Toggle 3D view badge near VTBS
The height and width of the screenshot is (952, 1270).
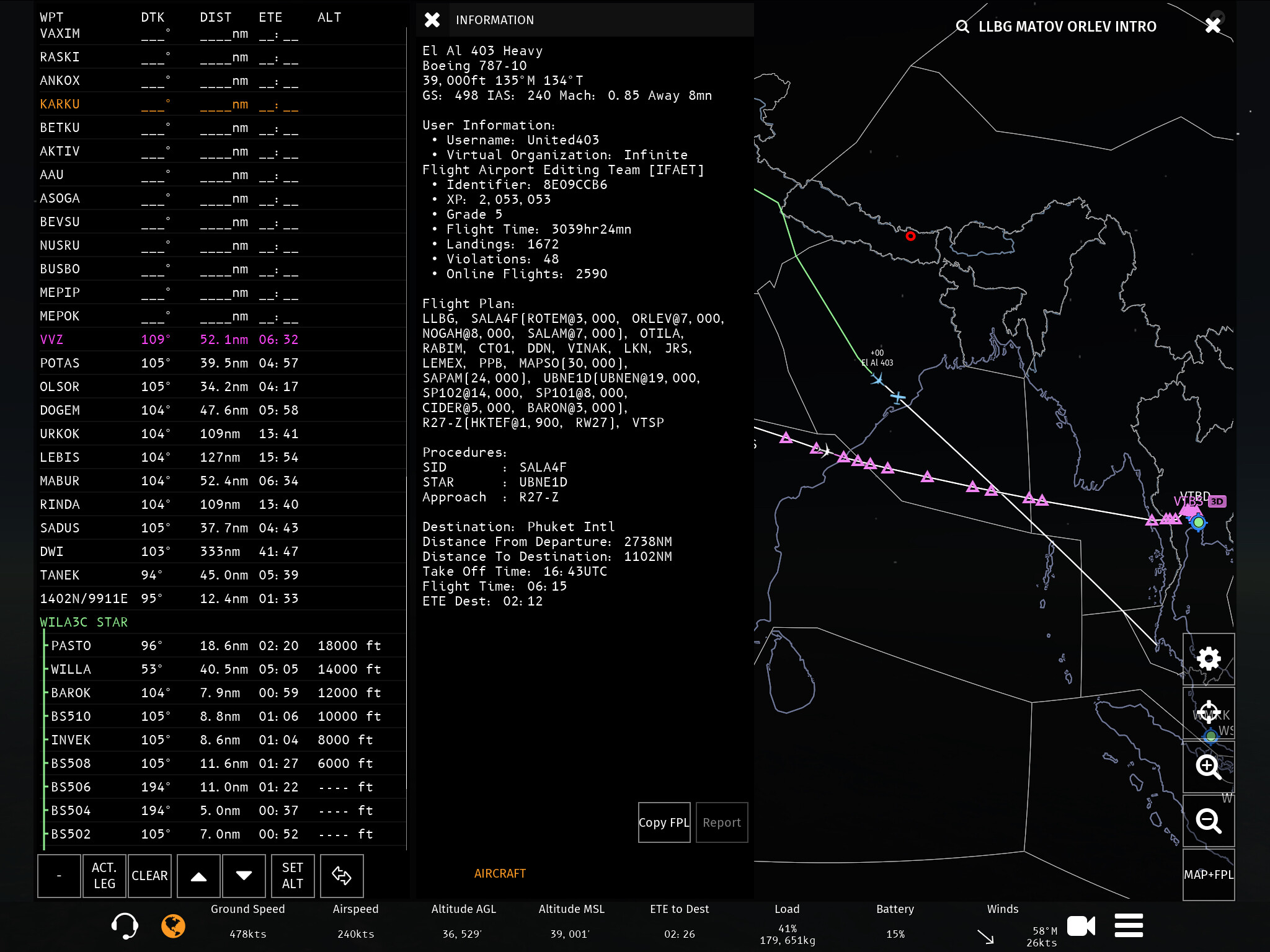tap(1217, 501)
